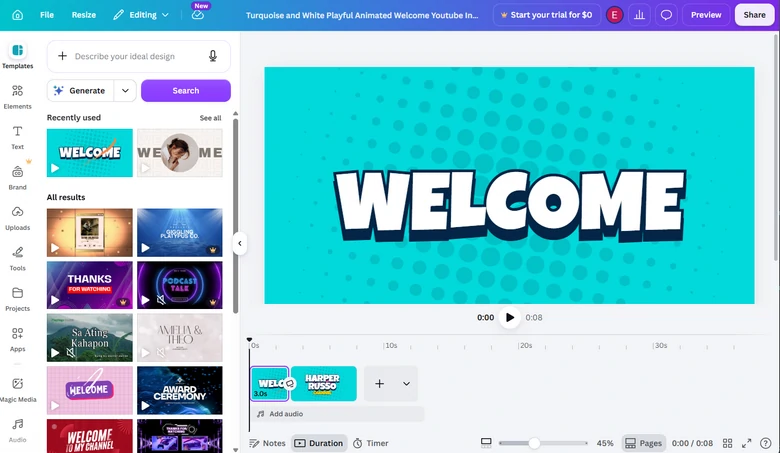This screenshot has width=780, height=453.
Task: Open the E account avatar
Action: click(x=614, y=15)
